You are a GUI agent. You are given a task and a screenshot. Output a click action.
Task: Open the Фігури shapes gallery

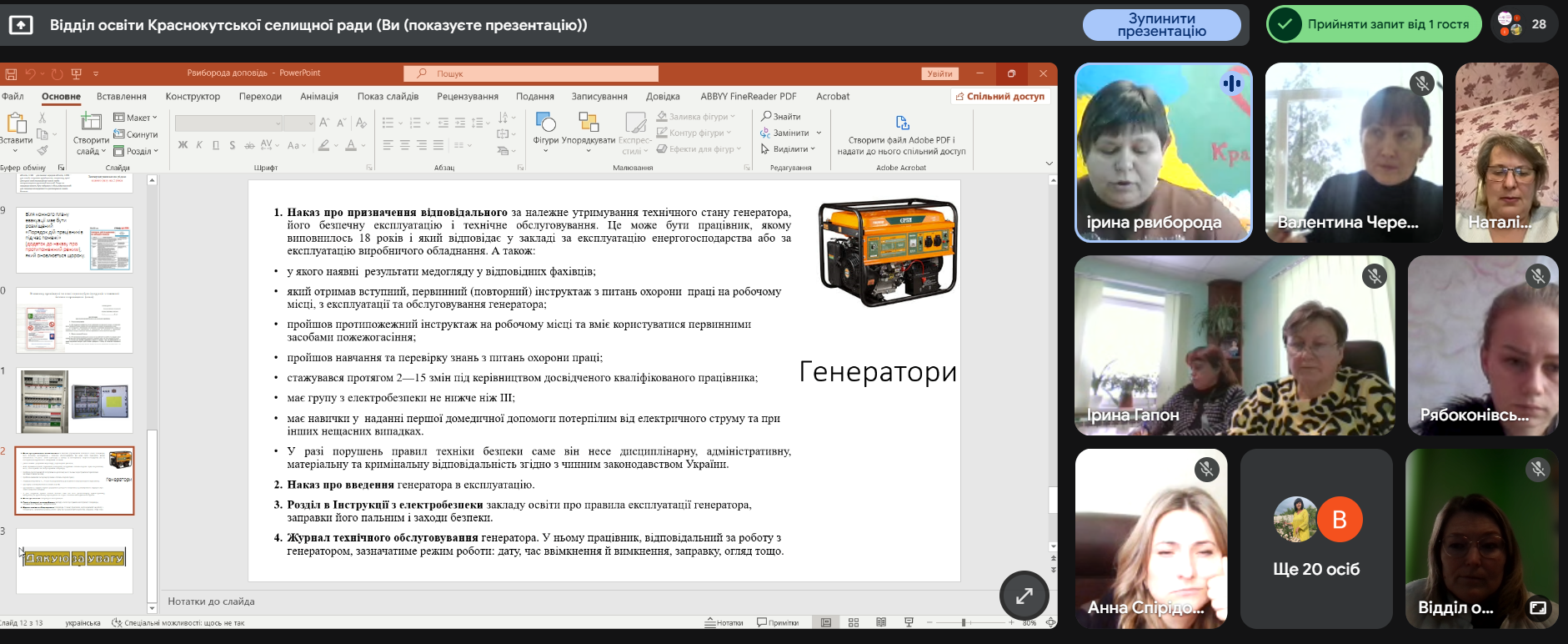[x=546, y=129]
